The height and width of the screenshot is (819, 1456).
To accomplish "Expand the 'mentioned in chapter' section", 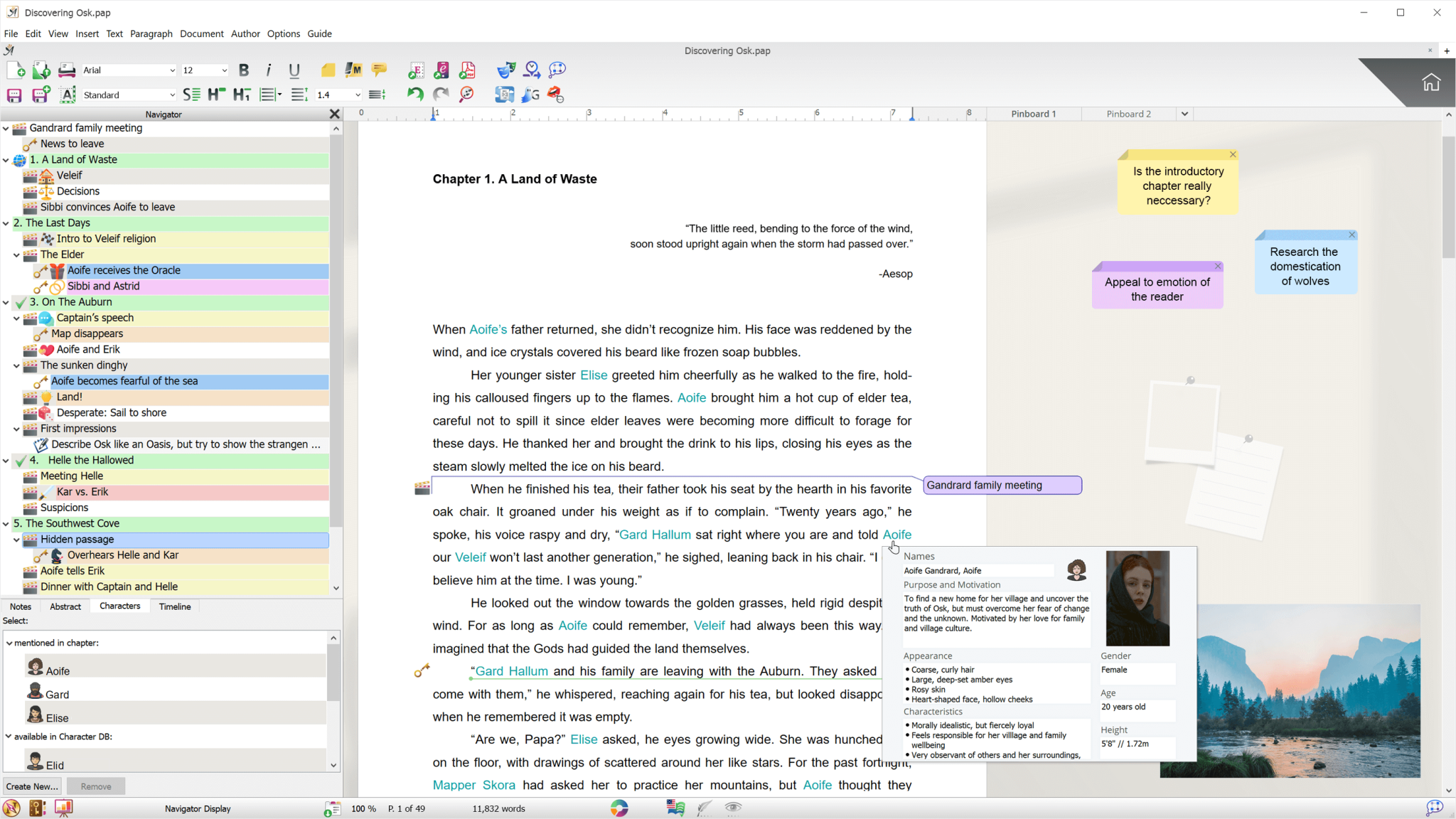I will tap(9, 642).
